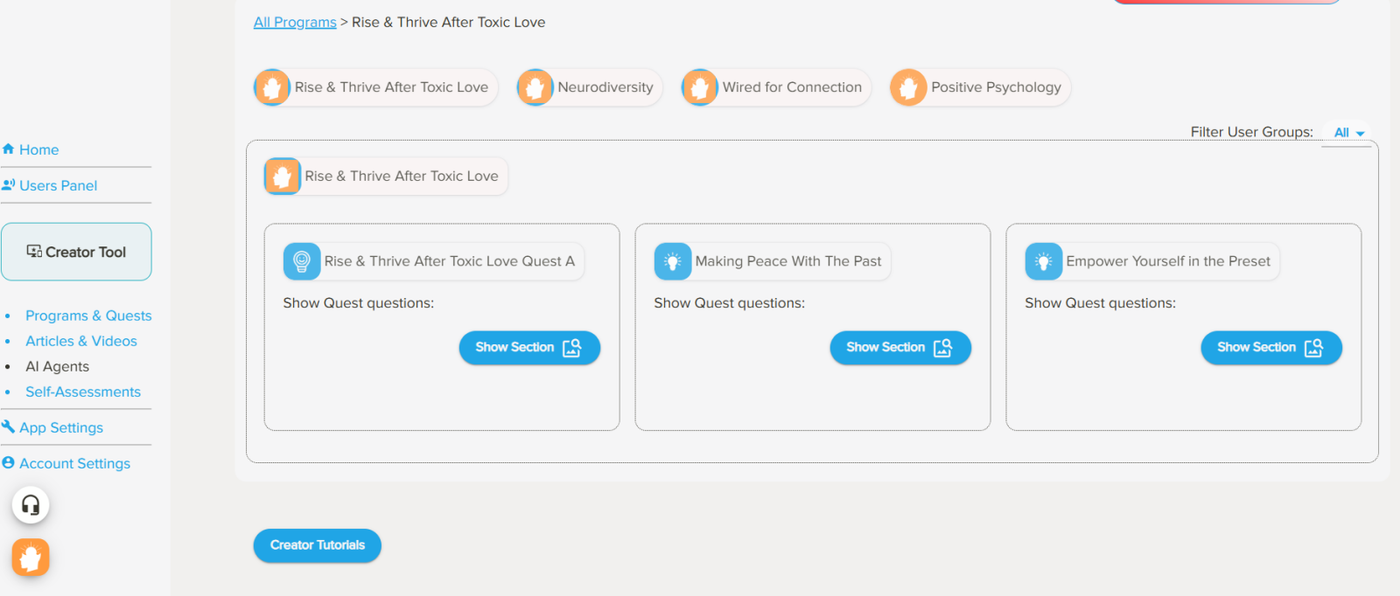Go to Articles & Videos
This screenshot has height=596, width=1400.
pos(81,341)
